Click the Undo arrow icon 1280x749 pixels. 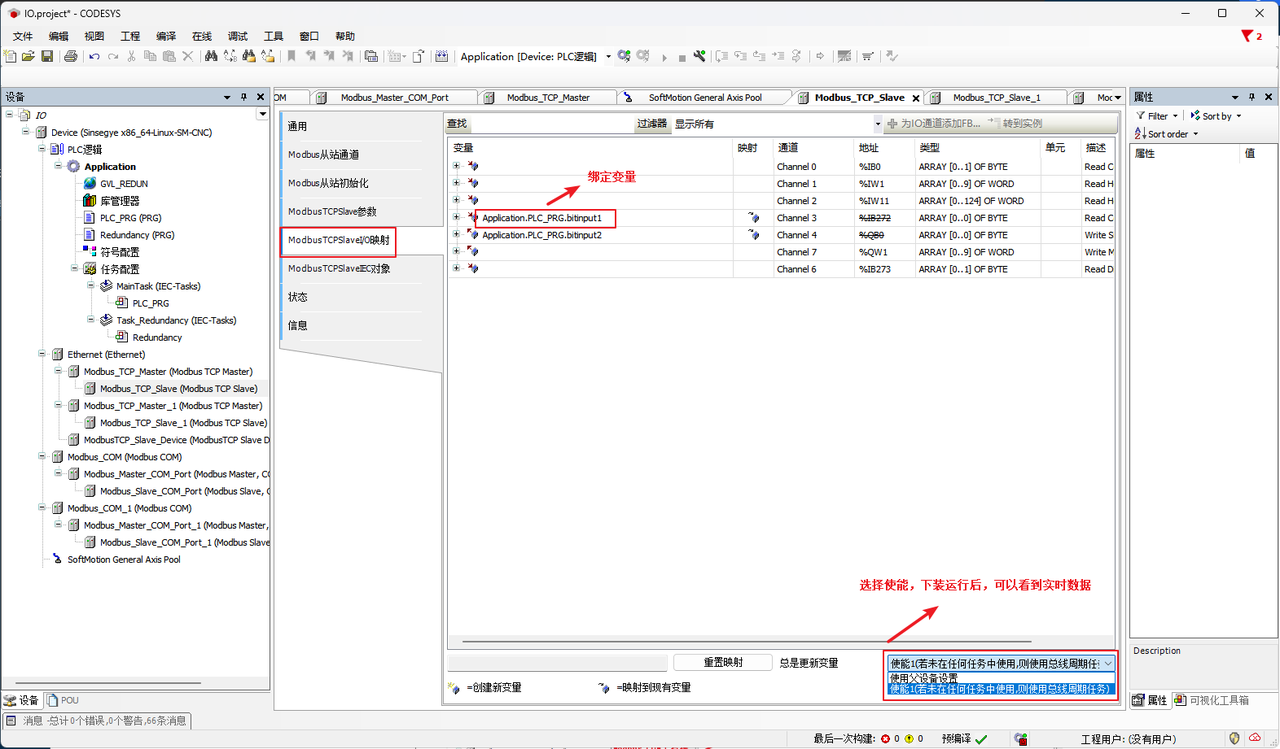tap(94, 57)
